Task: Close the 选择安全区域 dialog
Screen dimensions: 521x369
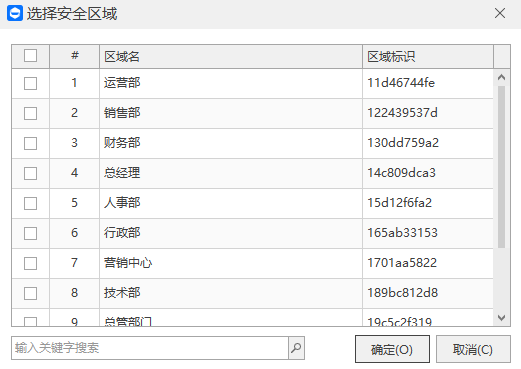Action: (x=500, y=13)
